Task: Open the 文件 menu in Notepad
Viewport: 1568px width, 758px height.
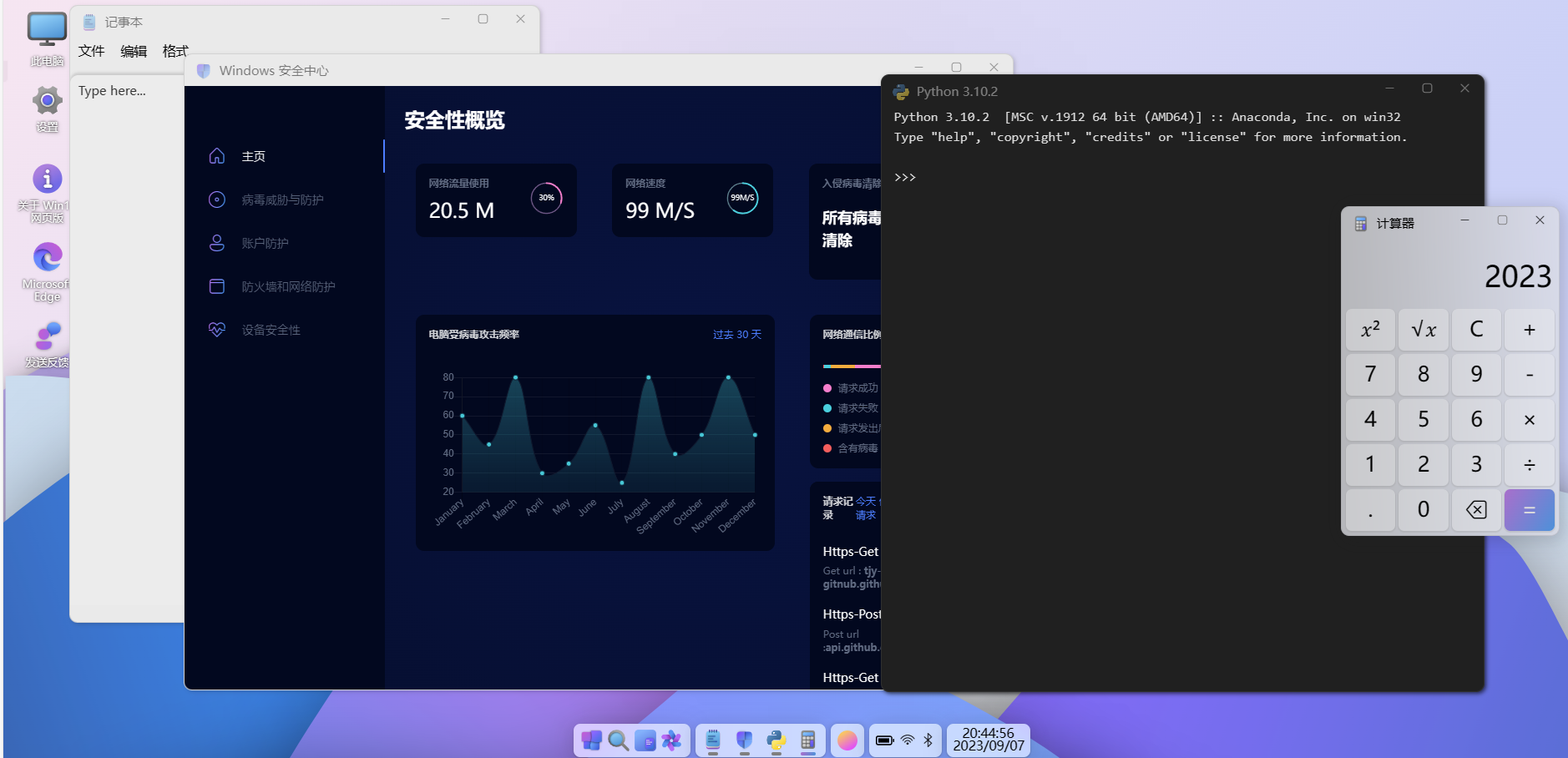Action: tap(91, 51)
